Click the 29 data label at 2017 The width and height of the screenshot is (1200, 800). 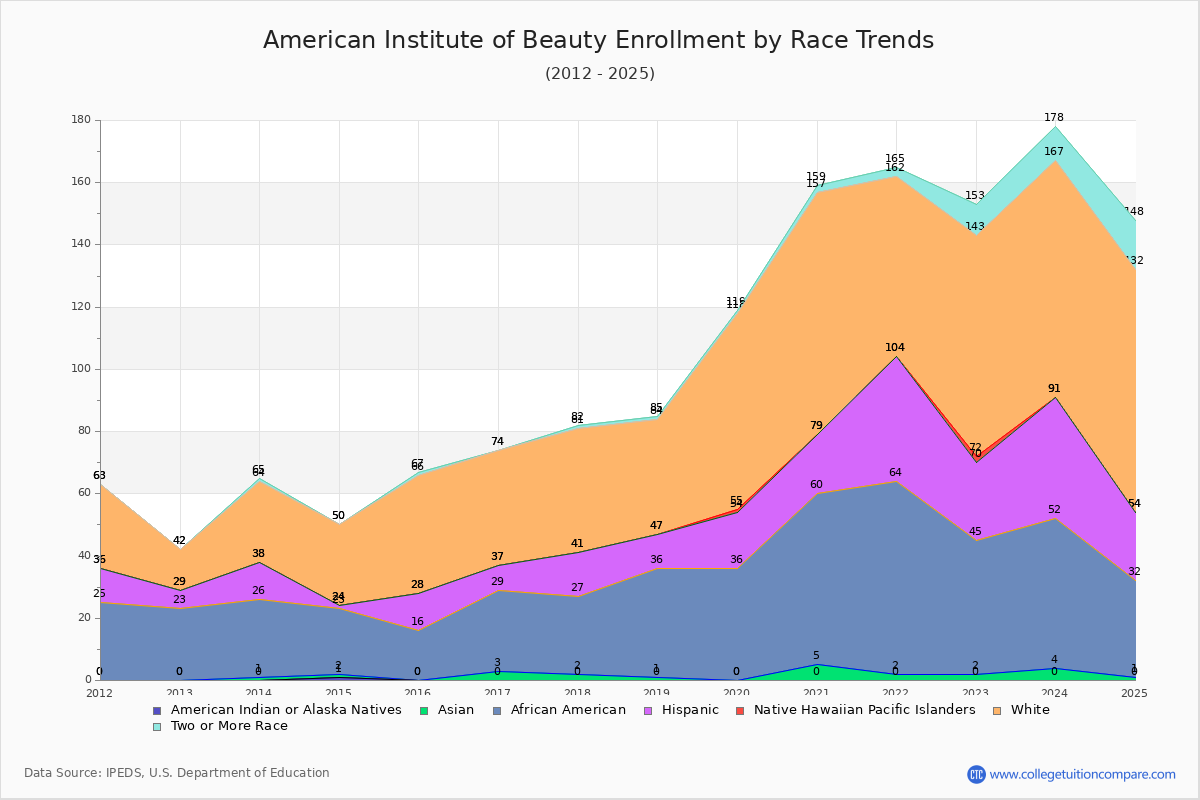pos(497,582)
